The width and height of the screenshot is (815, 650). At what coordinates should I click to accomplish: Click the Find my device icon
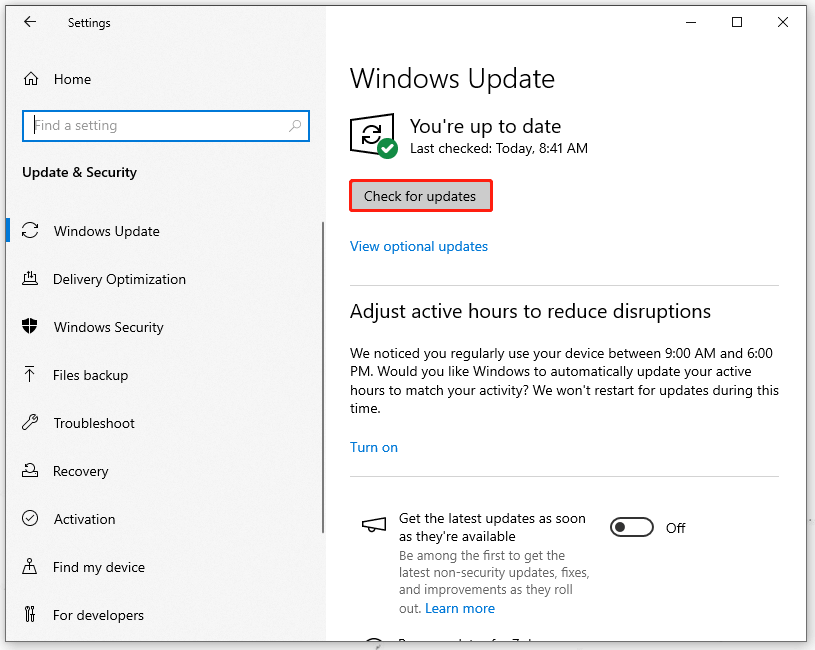coord(30,566)
